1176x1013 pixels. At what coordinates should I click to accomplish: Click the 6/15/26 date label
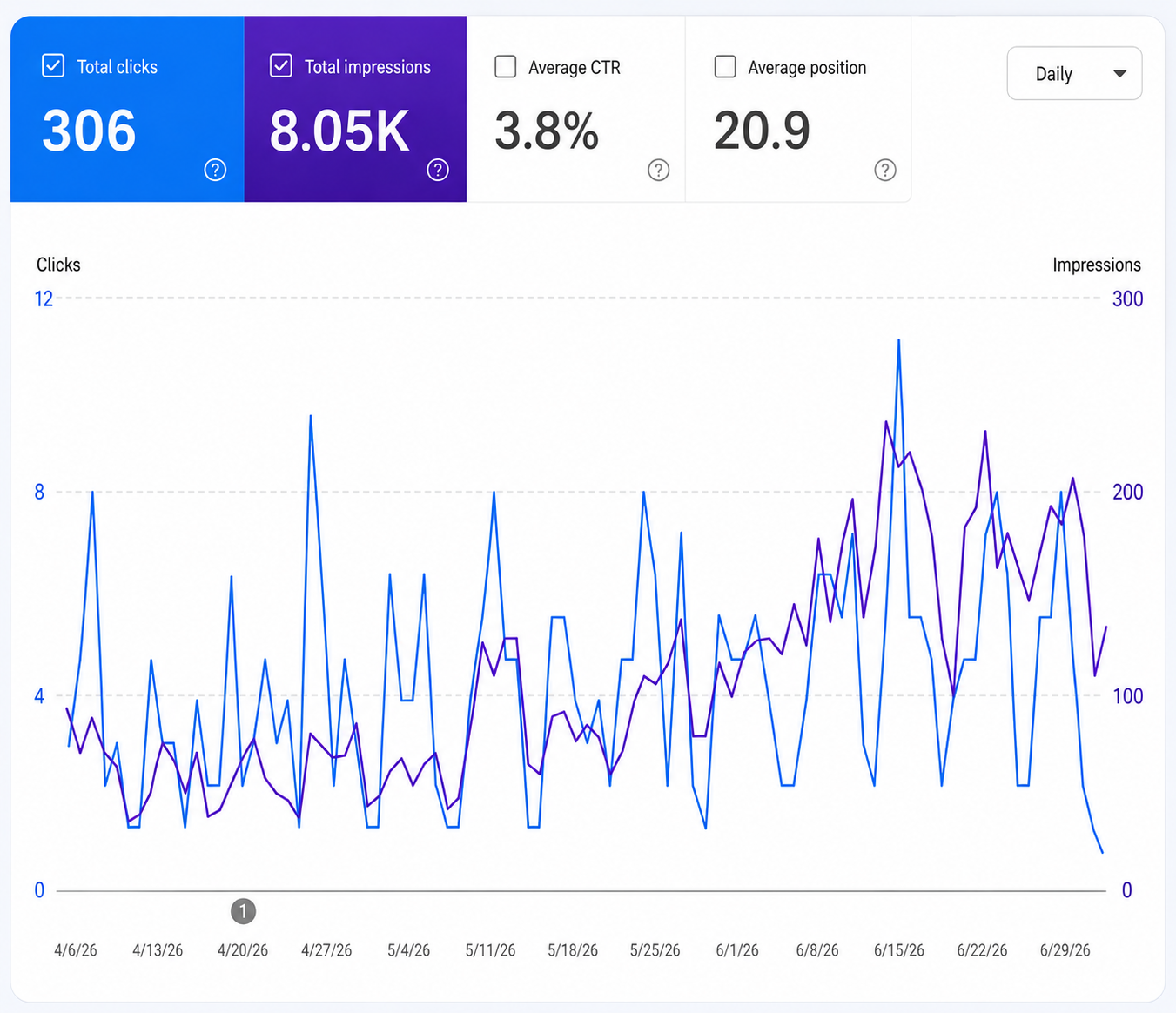pos(899,950)
